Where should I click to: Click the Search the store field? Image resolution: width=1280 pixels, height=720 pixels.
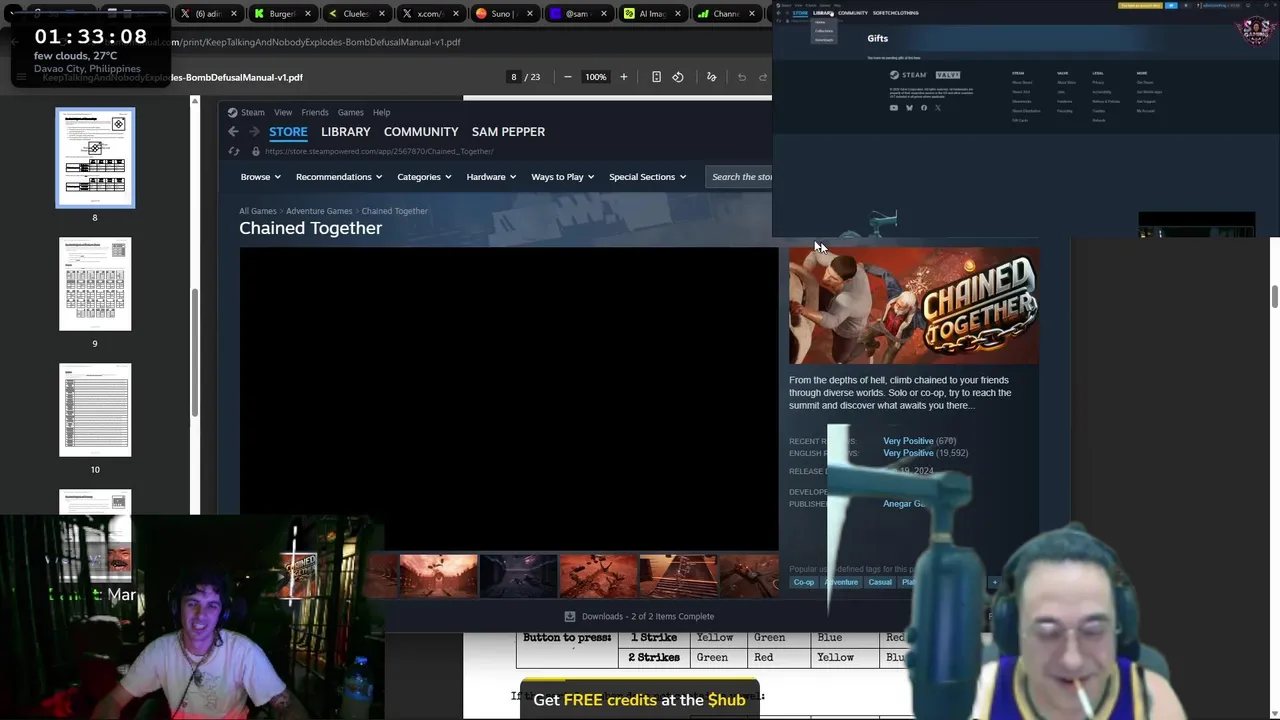point(741,177)
